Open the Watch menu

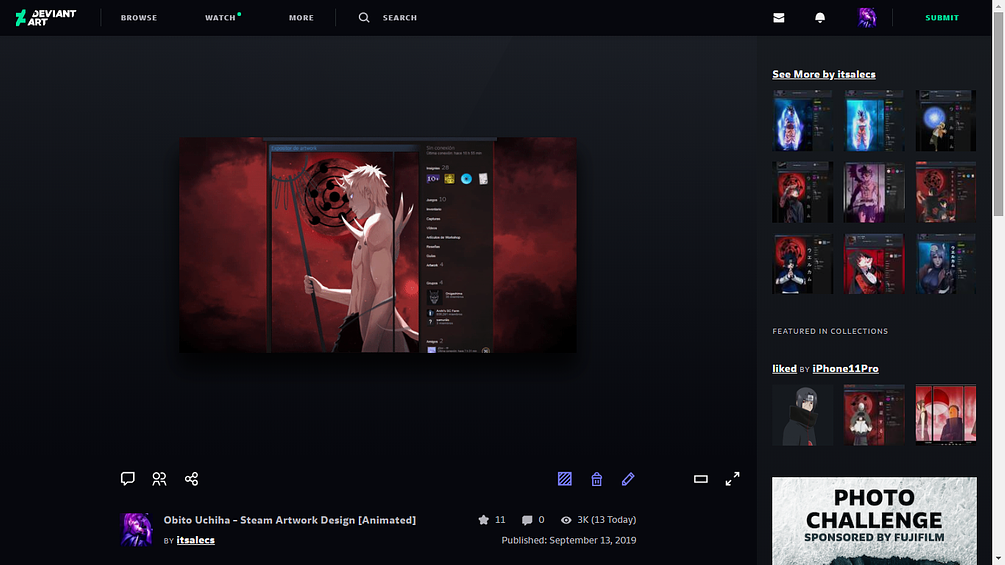220,18
